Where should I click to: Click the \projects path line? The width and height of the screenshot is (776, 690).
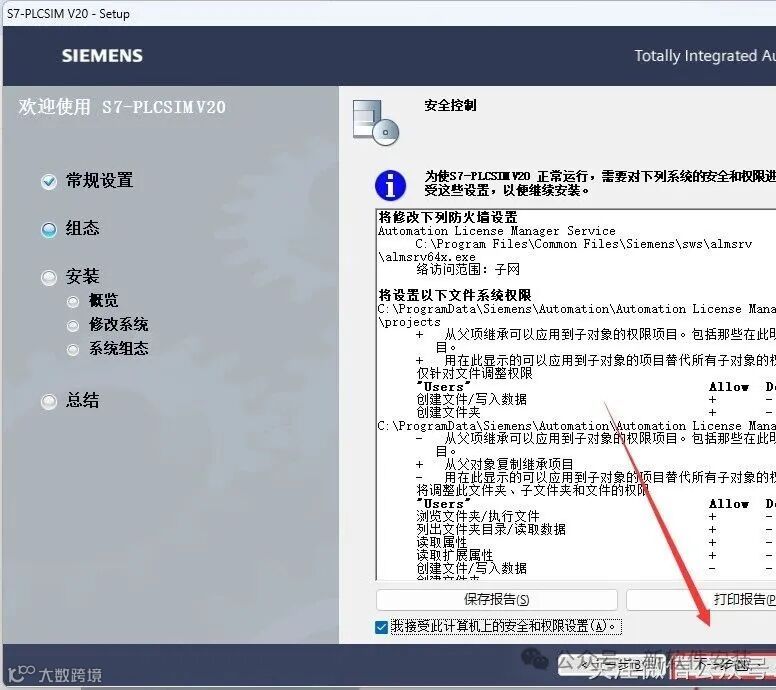click(x=409, y=322)
